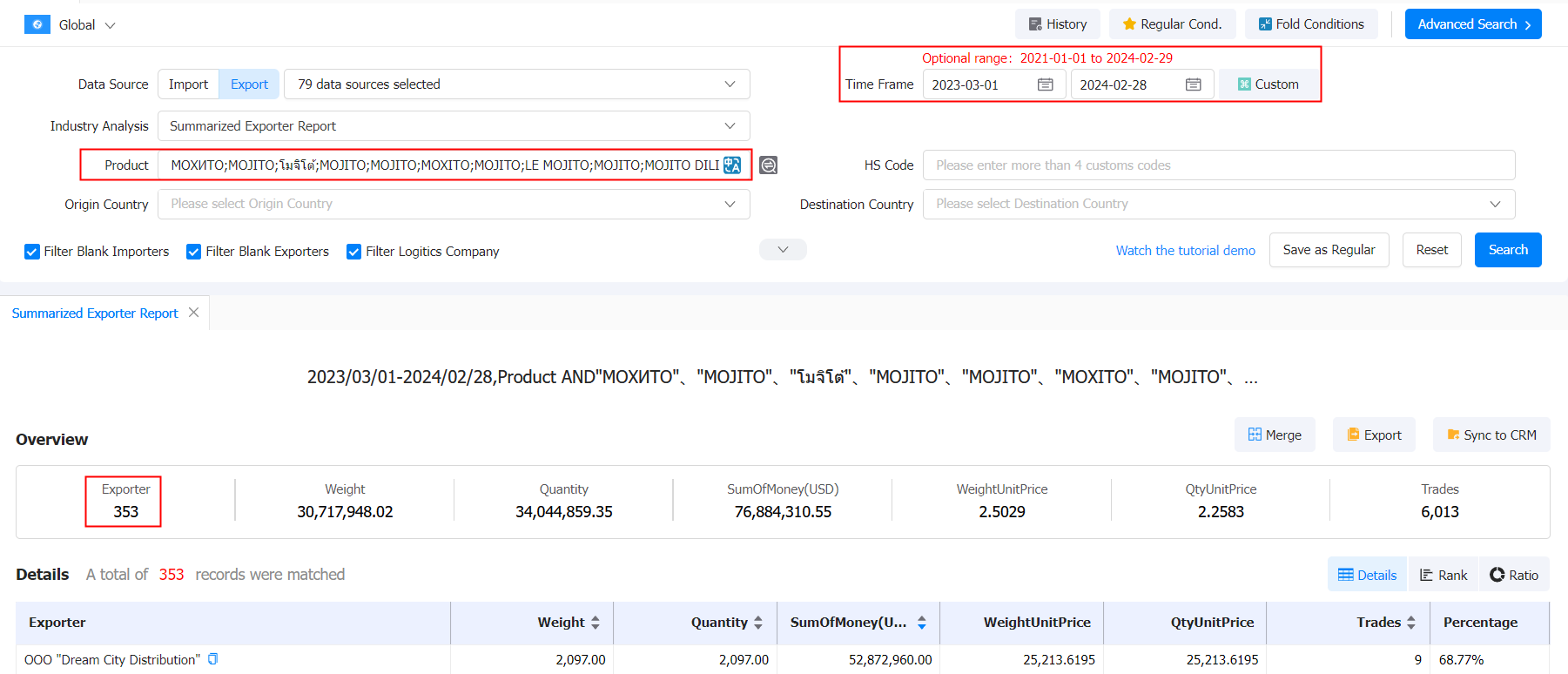
Task: Uncheck Filter Blank Importers
Action: (x=32, y=252)
